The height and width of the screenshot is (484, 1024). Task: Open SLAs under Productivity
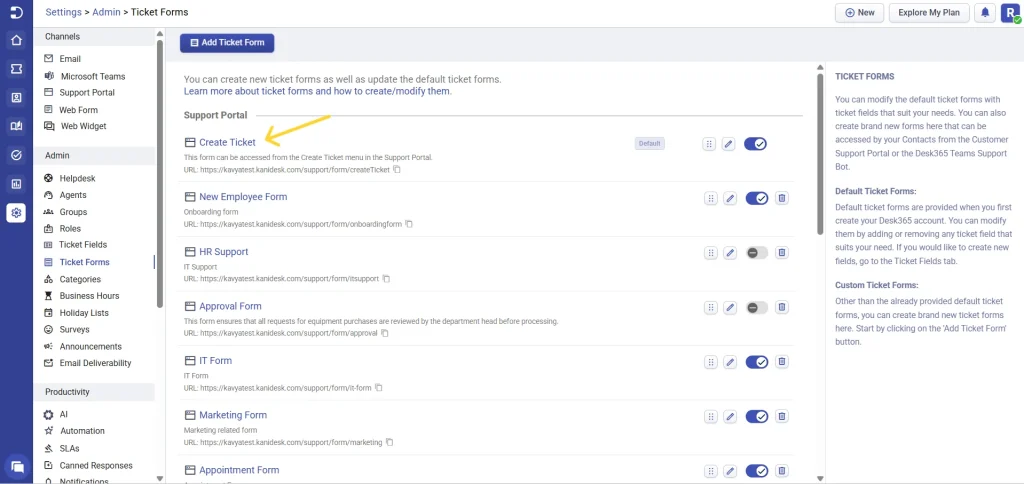pos(70,449)
